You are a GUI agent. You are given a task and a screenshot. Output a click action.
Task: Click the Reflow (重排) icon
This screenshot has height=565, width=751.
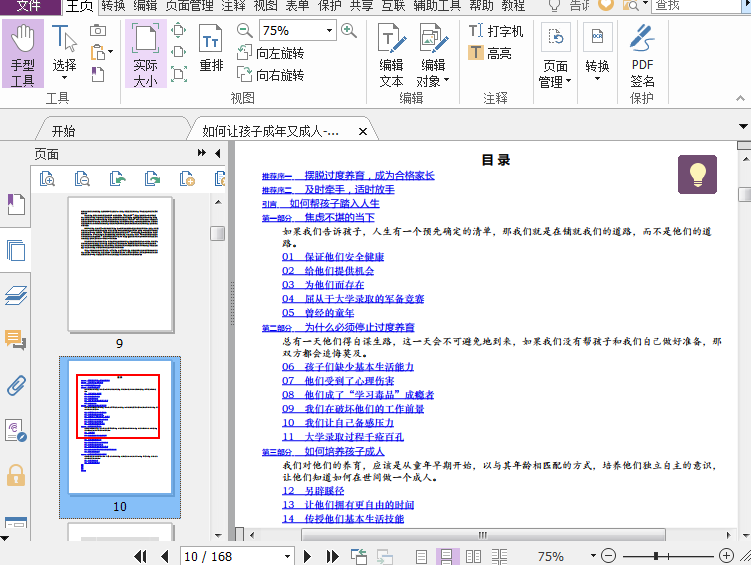[211, 49]
